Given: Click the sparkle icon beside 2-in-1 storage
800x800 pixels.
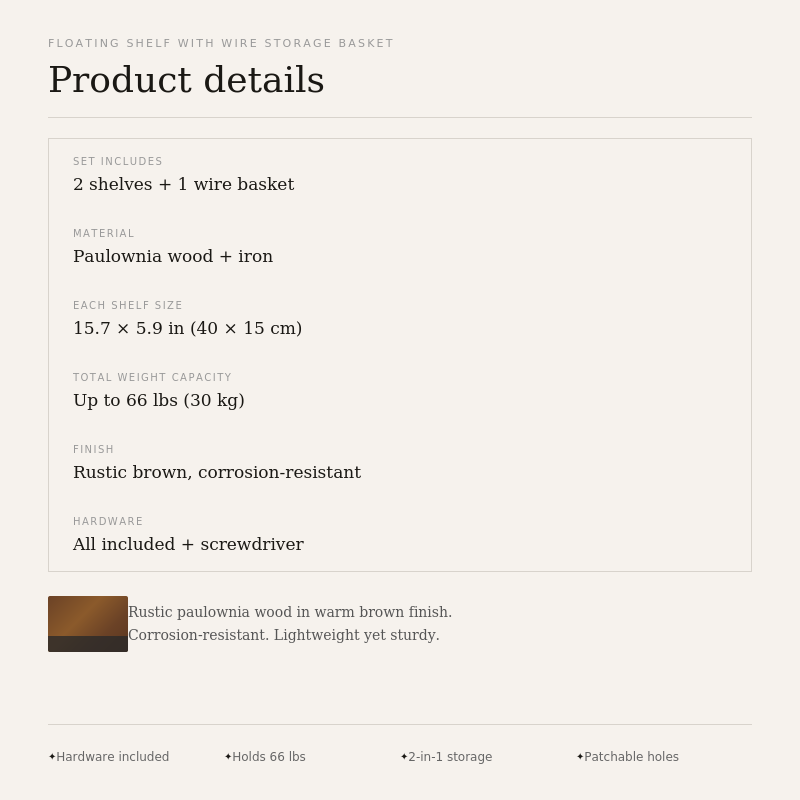Looking at the screenshot, I should [x=404, y=757].
